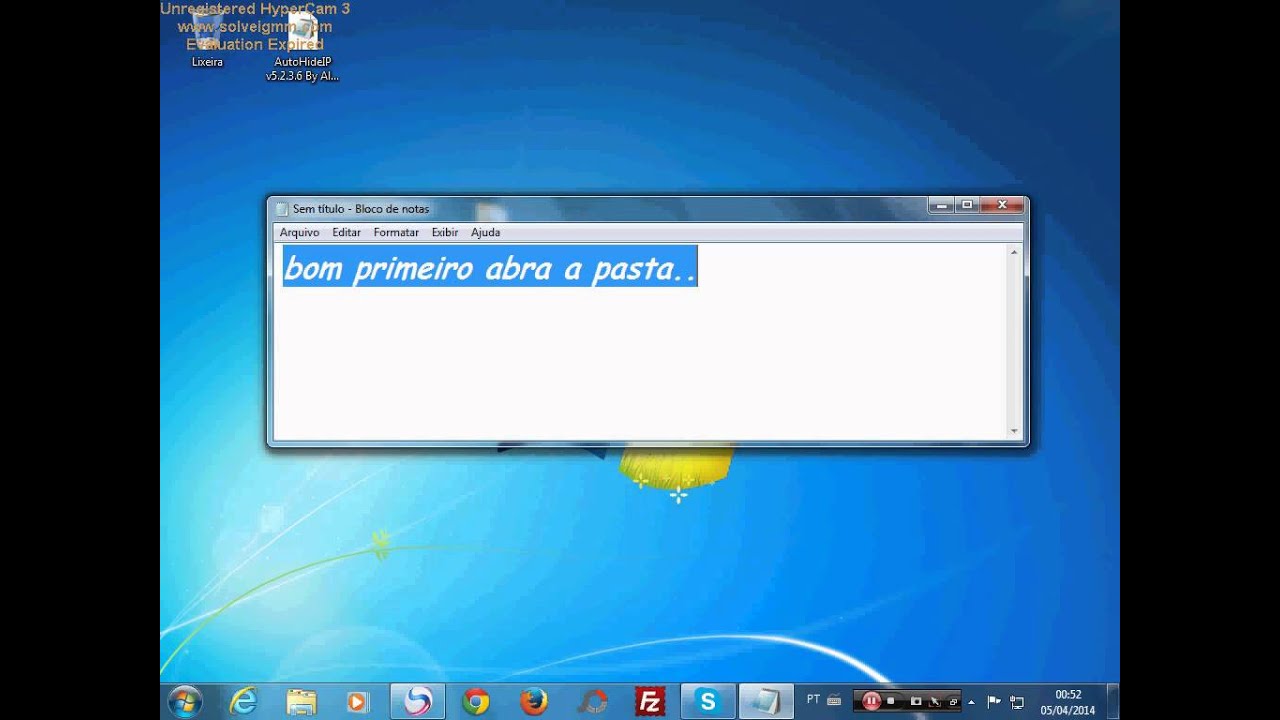Viewport: 1280px width, 720px height.
Task: Open the Exibir menu in Notepad
Action: (445, 232)
